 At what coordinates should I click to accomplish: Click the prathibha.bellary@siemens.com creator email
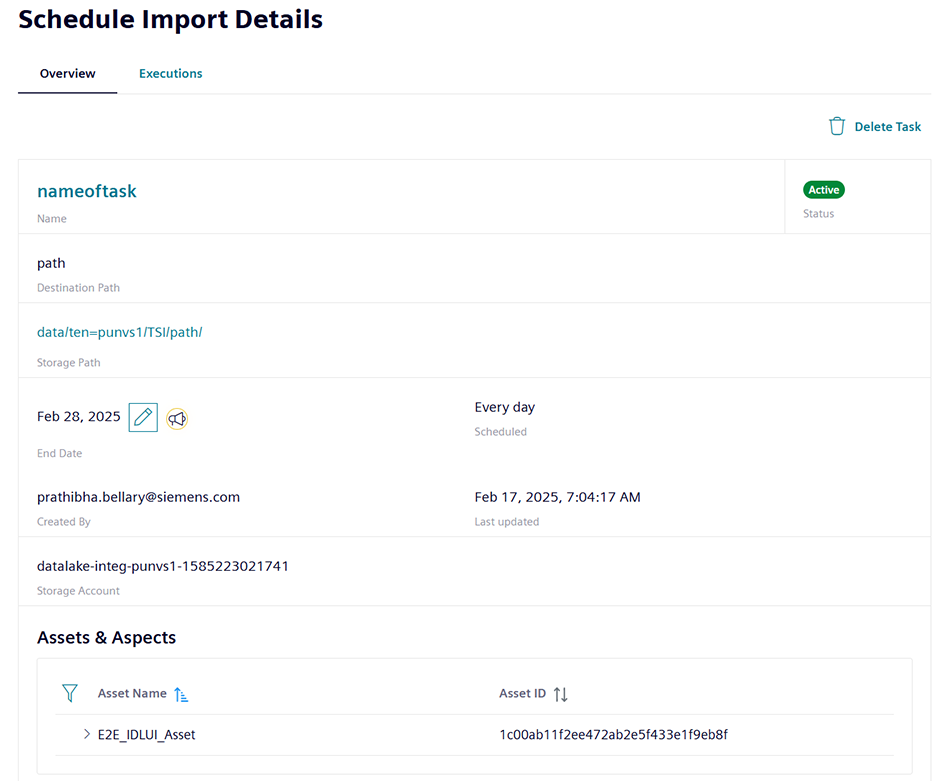pyautogui.click(x=138, y=497)
